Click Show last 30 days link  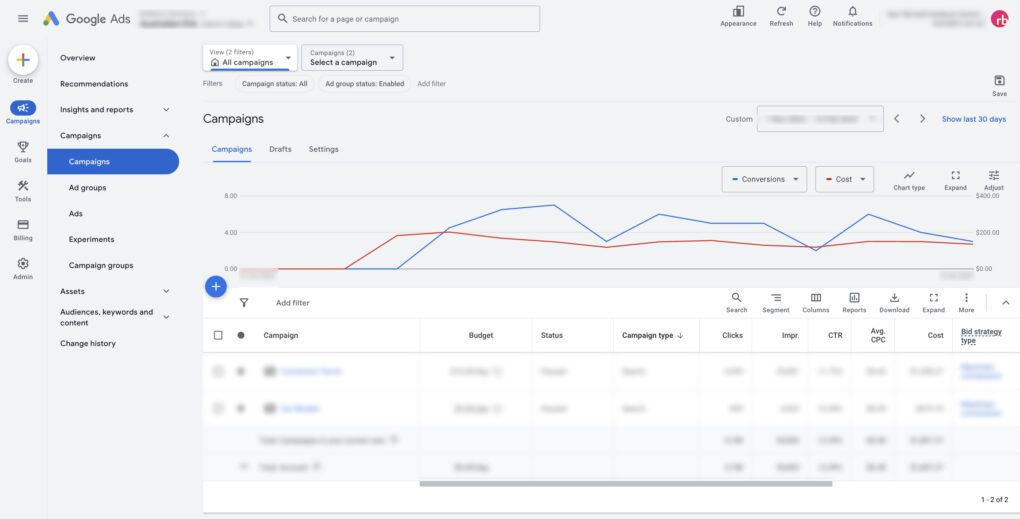coord(974,119)
